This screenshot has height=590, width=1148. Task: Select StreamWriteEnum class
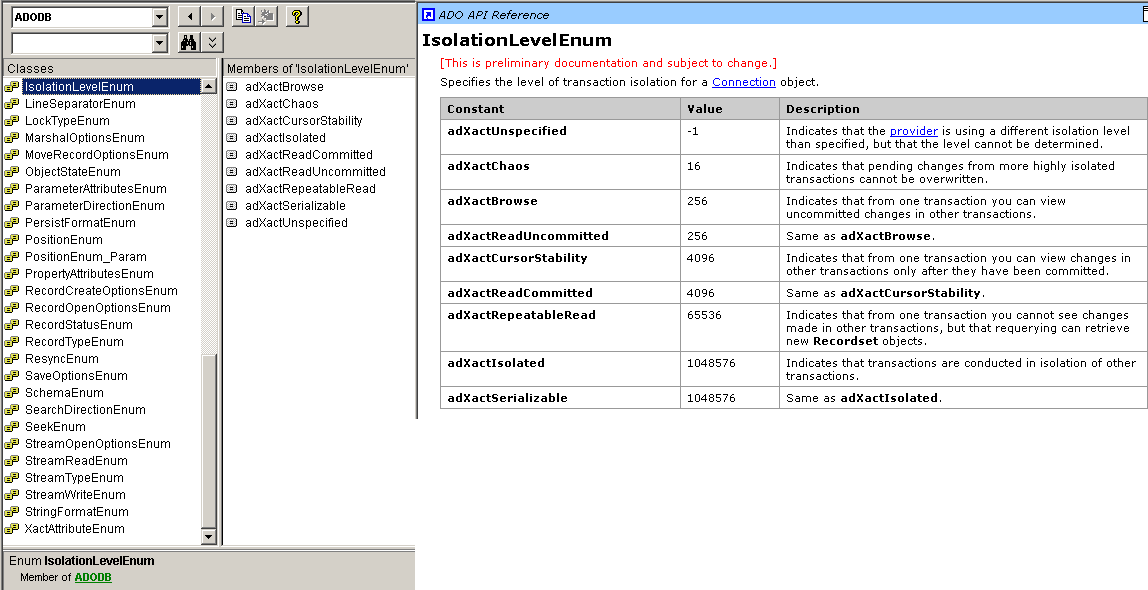(75, 495)
